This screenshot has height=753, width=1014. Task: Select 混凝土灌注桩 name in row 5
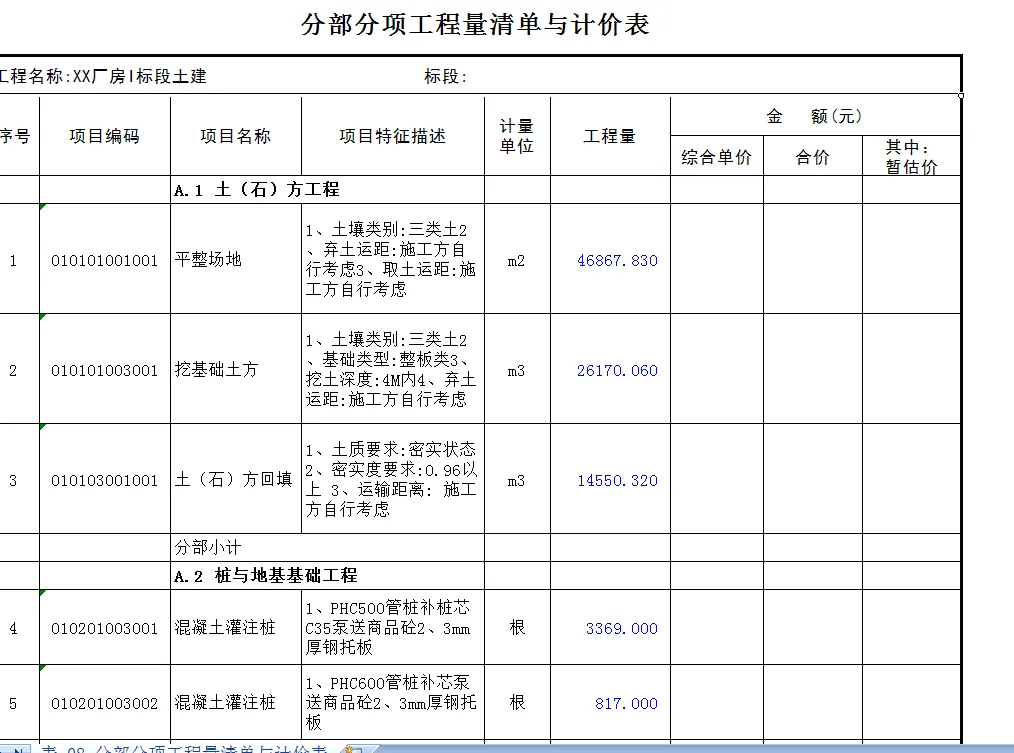pos(235,703)
